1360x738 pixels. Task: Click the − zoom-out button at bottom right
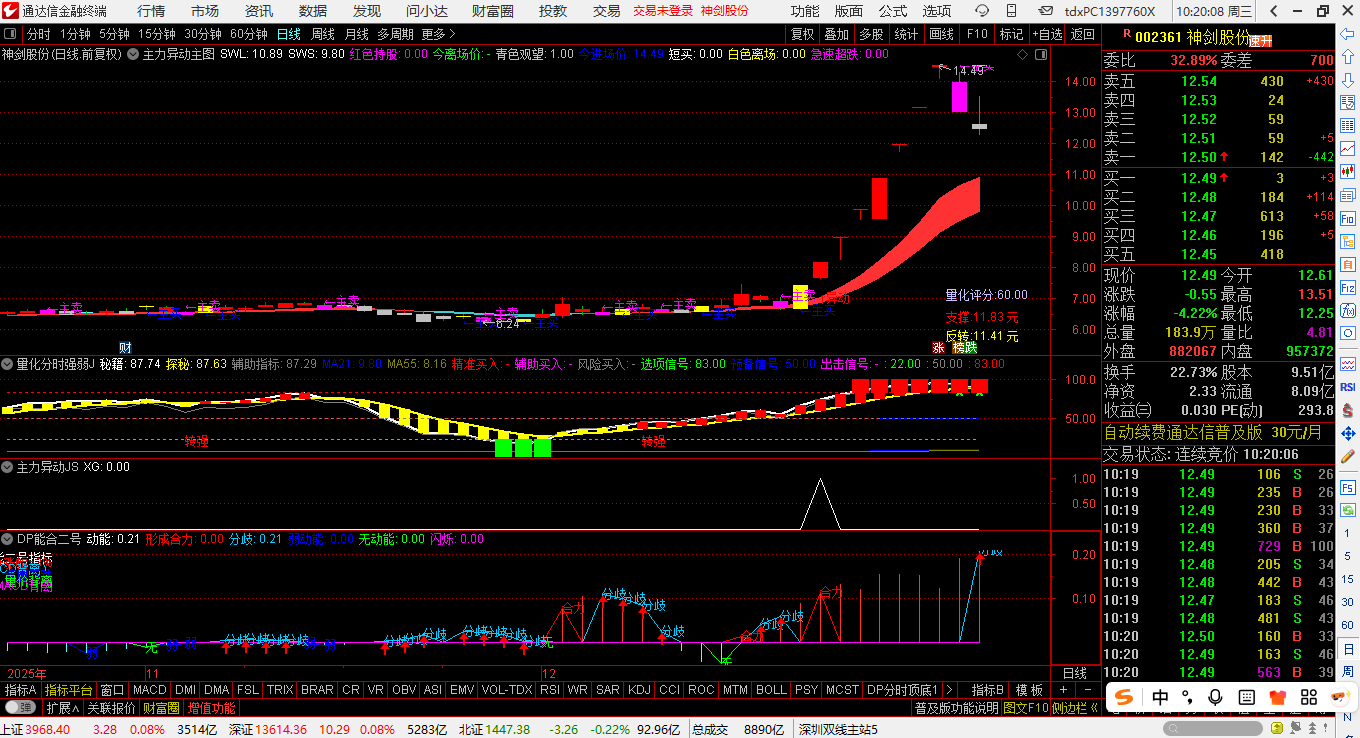click(1088, 689)
